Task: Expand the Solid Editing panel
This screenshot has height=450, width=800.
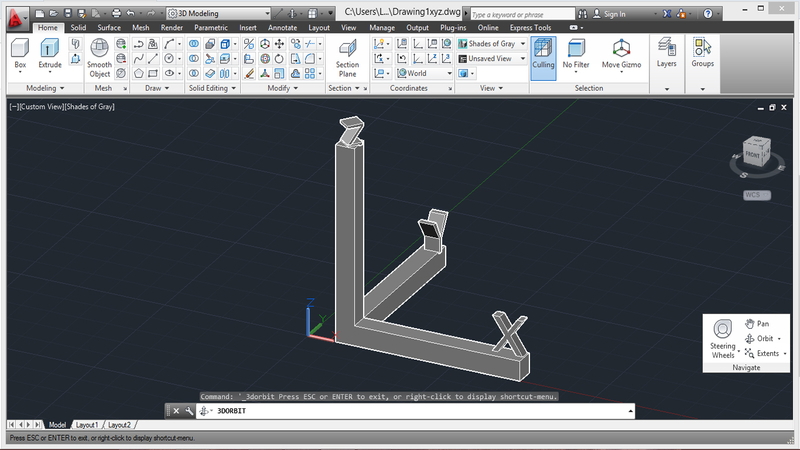Action: pos(212,88)
